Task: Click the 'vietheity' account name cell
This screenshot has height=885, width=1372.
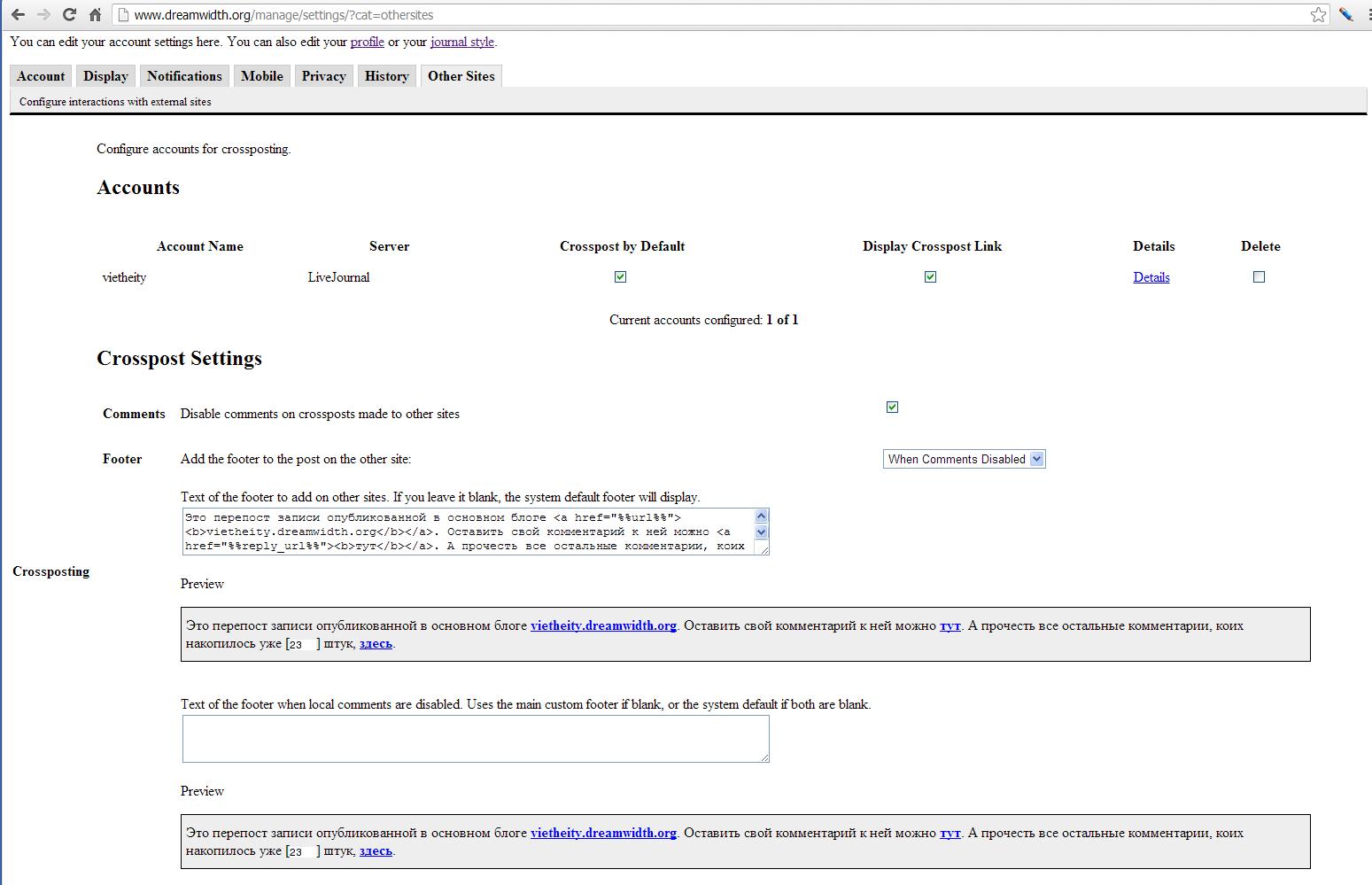Action: point(124,277)
